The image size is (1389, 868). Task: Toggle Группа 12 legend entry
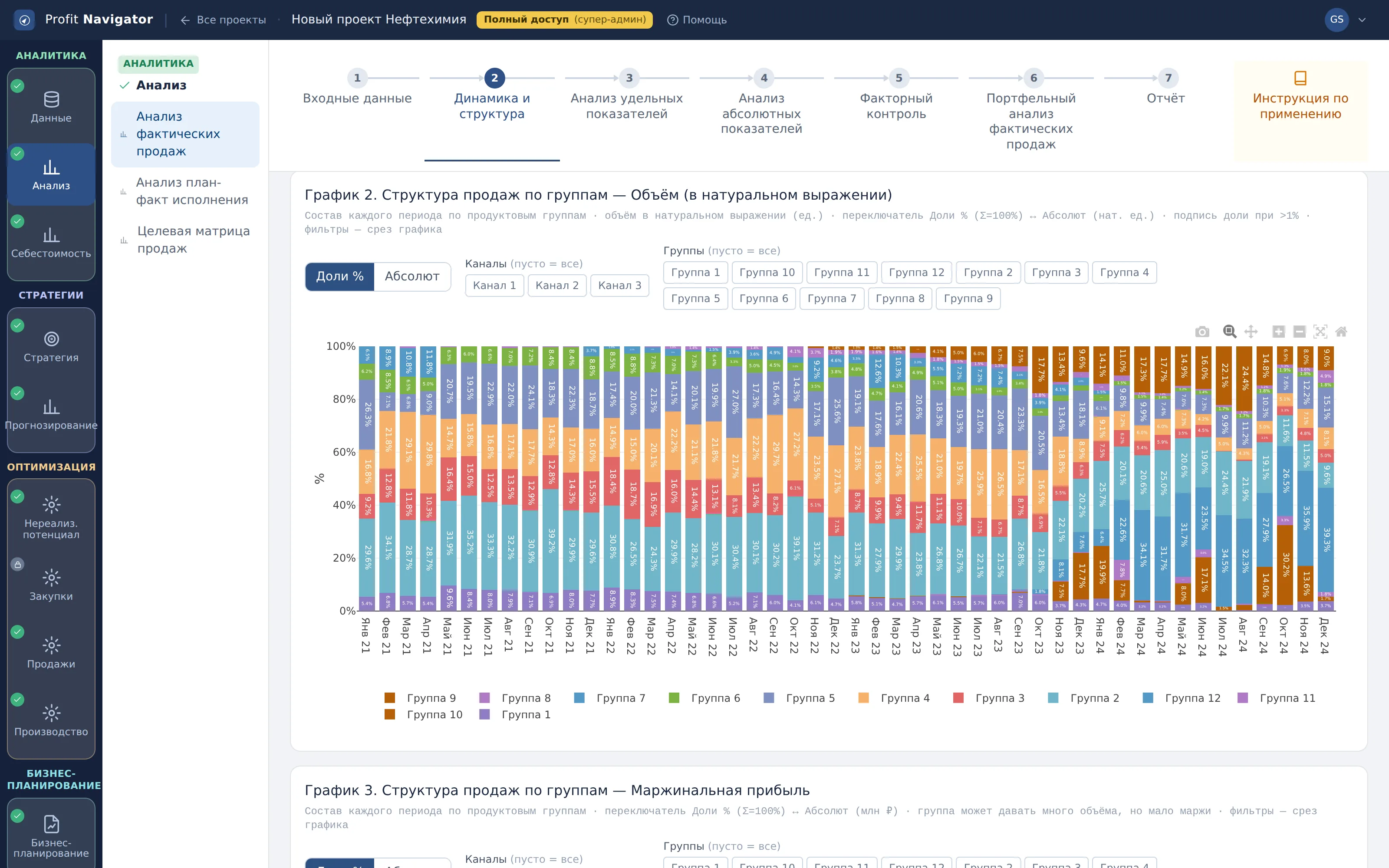point(1181,698)
